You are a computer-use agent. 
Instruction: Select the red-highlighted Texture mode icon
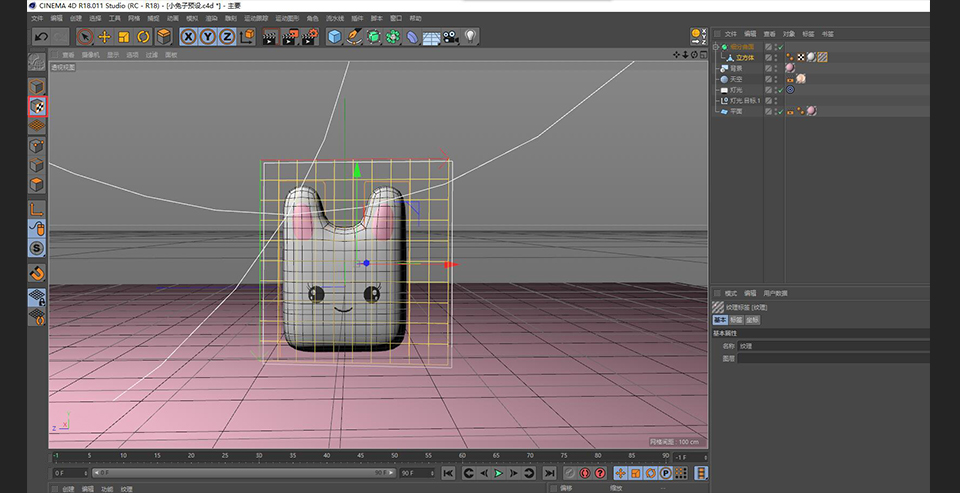37,107
